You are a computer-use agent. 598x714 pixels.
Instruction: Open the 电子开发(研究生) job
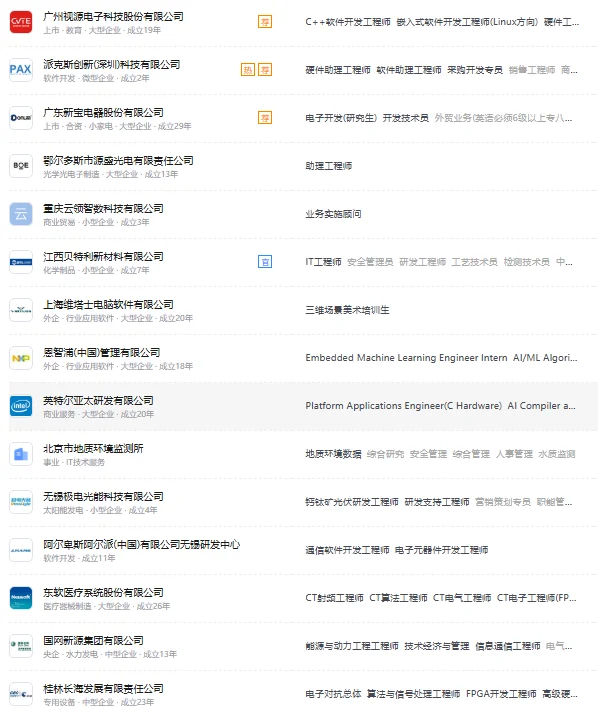341,118
